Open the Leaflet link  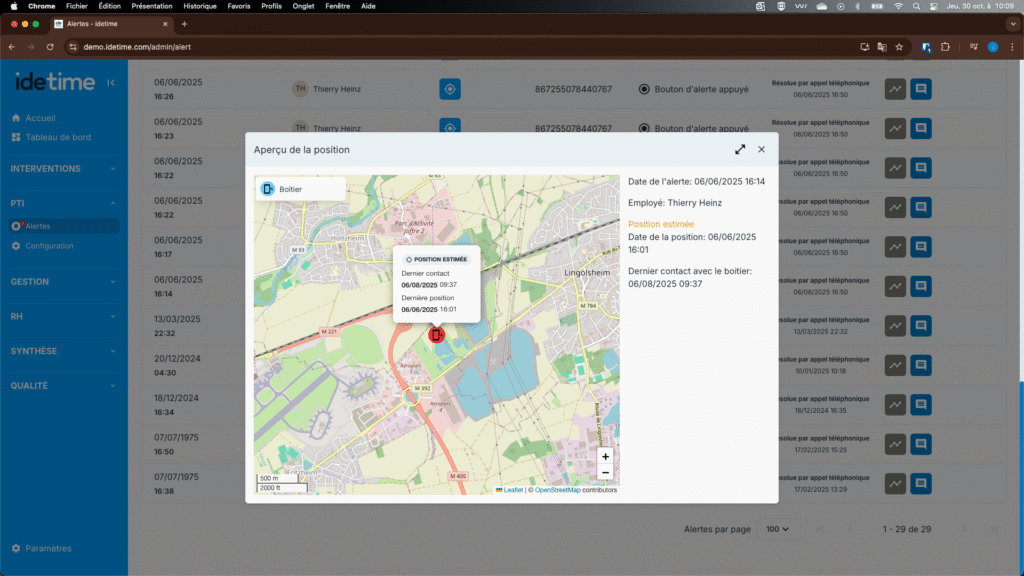coord(512,490)
